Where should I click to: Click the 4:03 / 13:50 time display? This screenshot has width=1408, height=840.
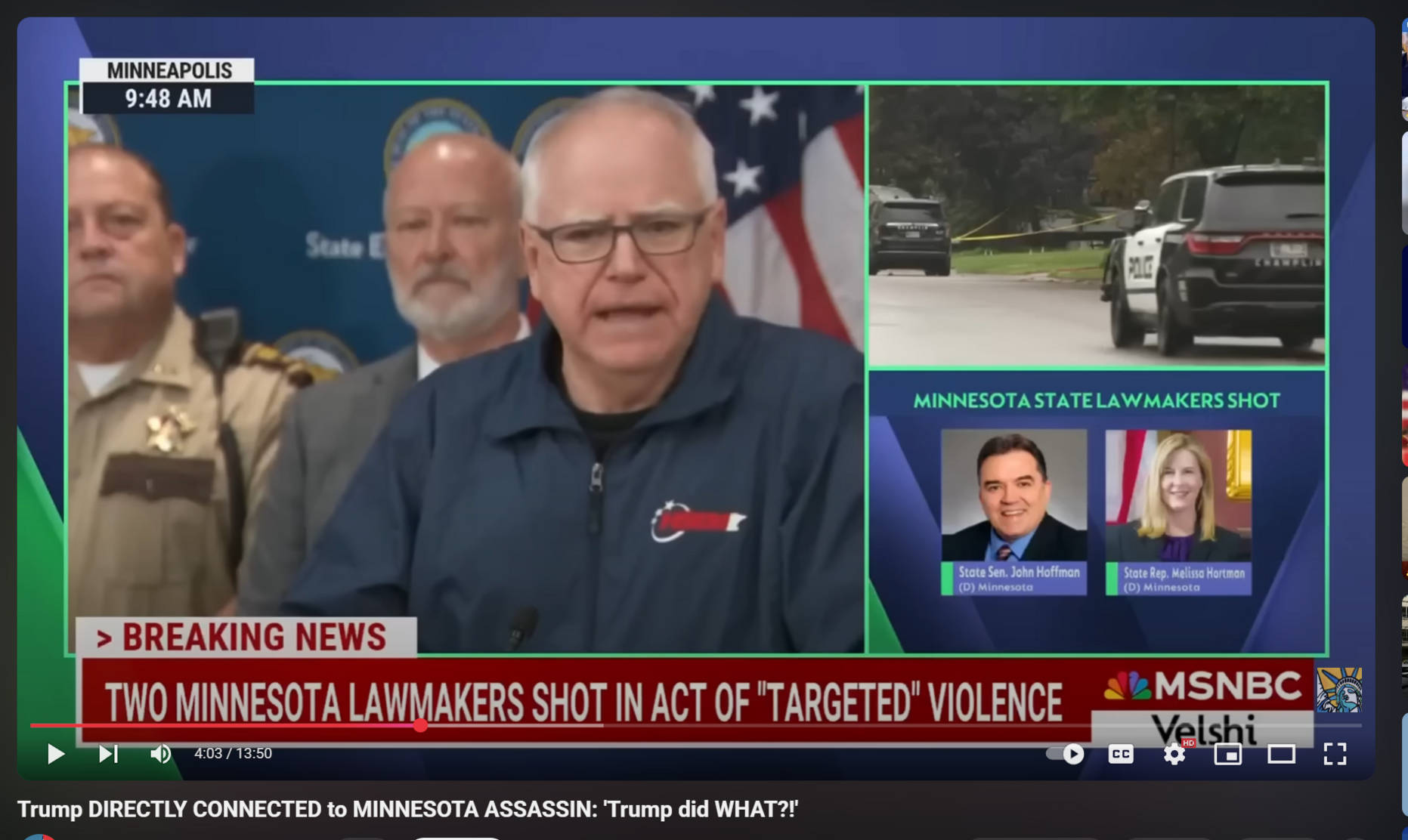pos(233,753)
